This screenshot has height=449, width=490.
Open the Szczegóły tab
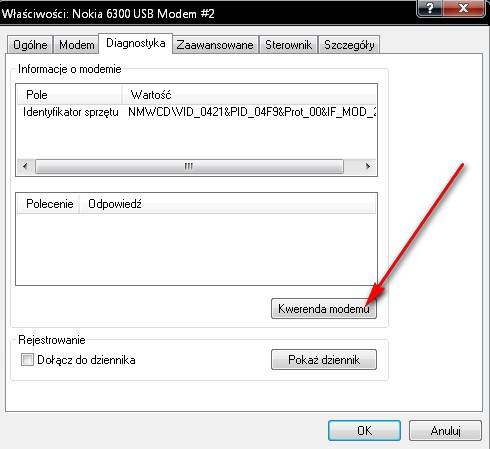(349, 45)
